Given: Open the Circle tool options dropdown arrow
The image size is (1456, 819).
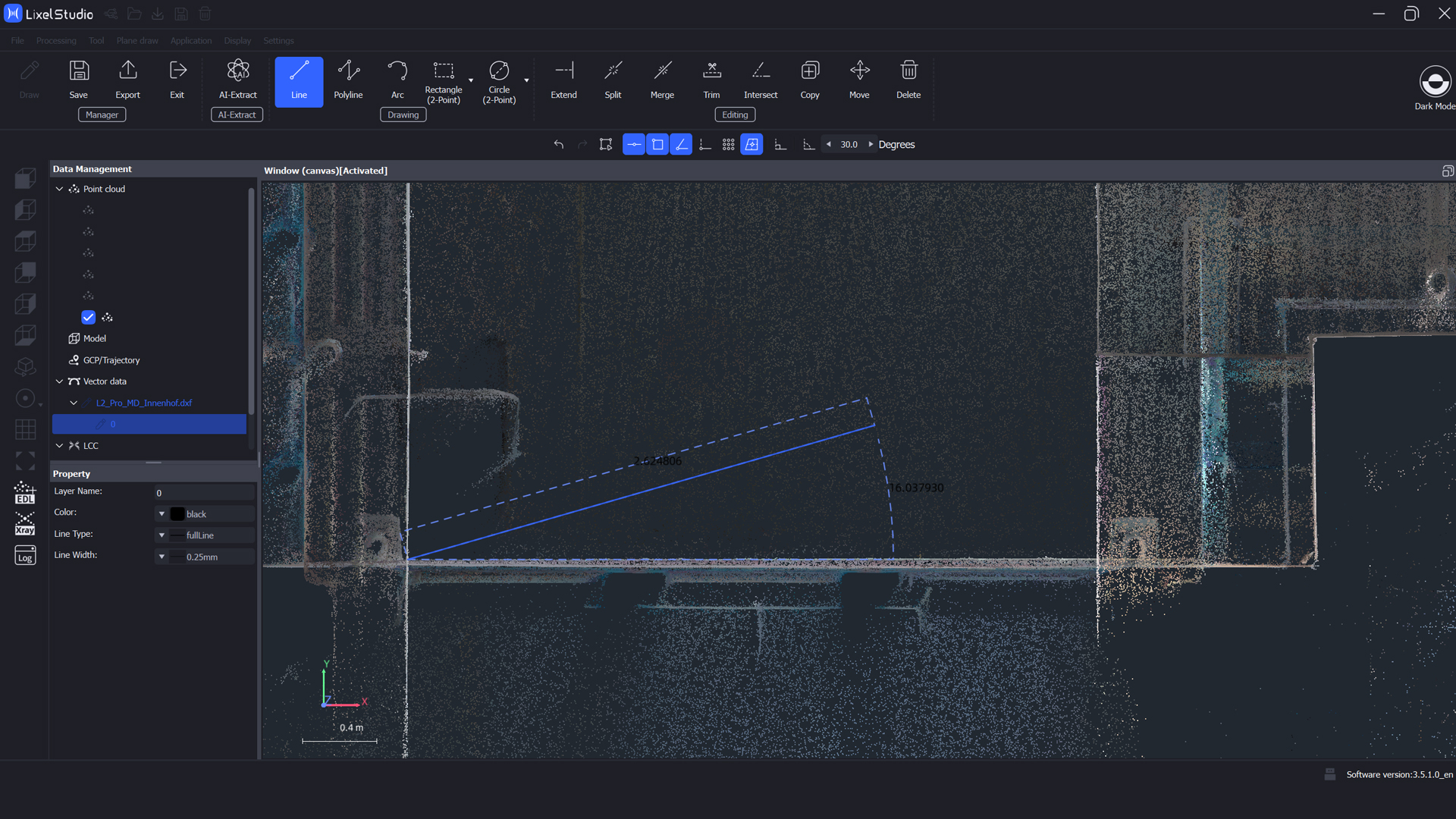Looking at the screenshot, I should pos(526,80).
